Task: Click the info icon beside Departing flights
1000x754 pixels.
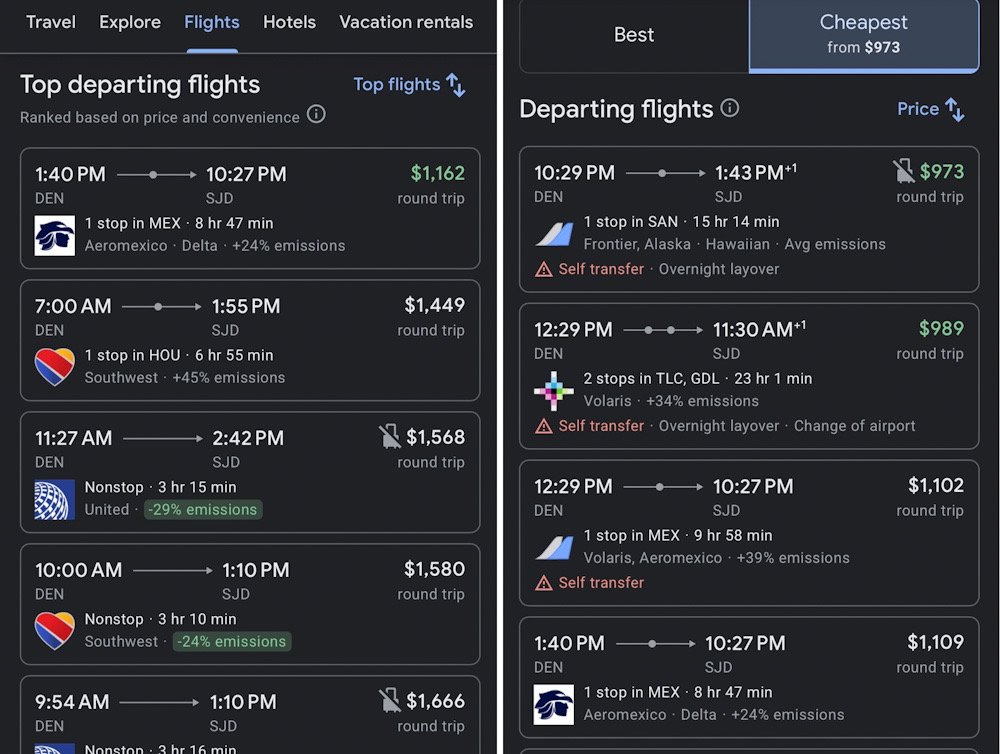Action: (730, 108)
